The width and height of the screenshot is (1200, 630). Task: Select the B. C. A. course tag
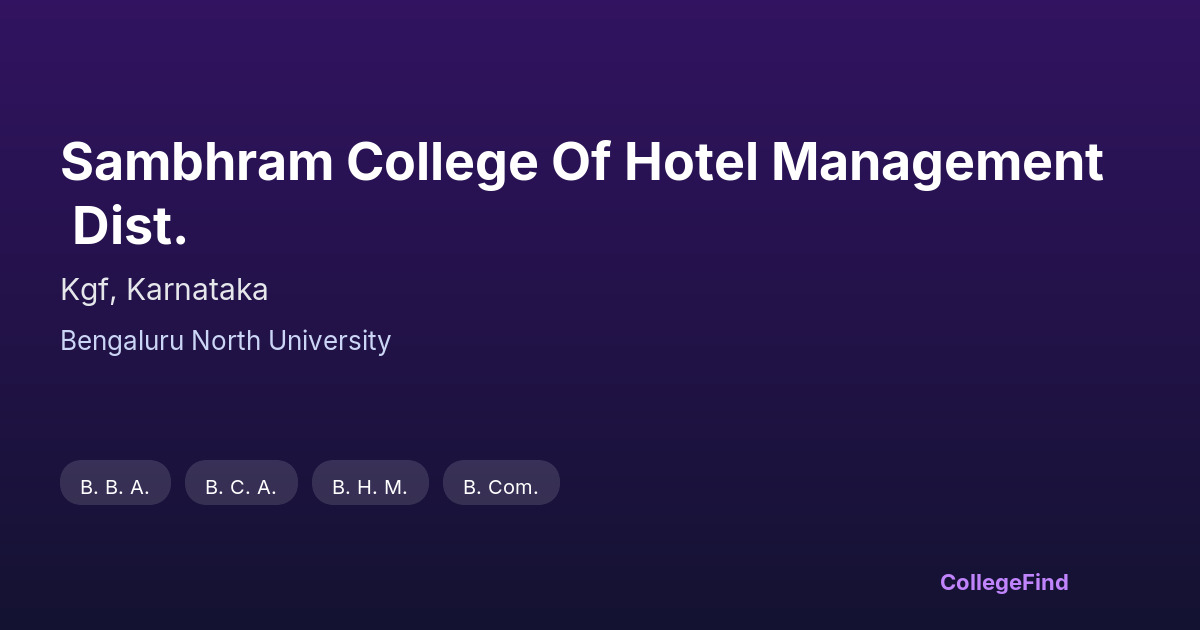click(241, 487)
